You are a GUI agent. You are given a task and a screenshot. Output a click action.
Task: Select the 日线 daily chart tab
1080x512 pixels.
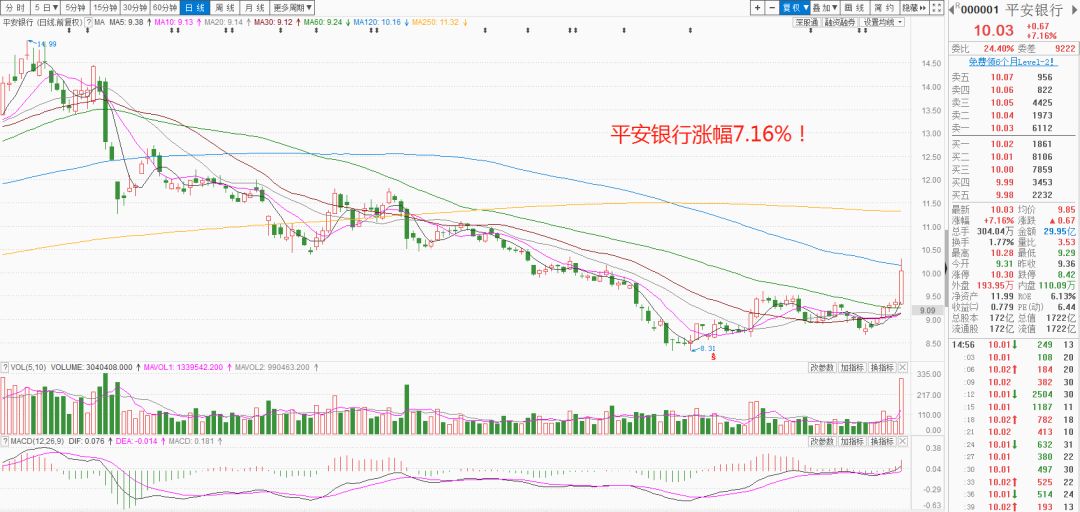(196, 8)
